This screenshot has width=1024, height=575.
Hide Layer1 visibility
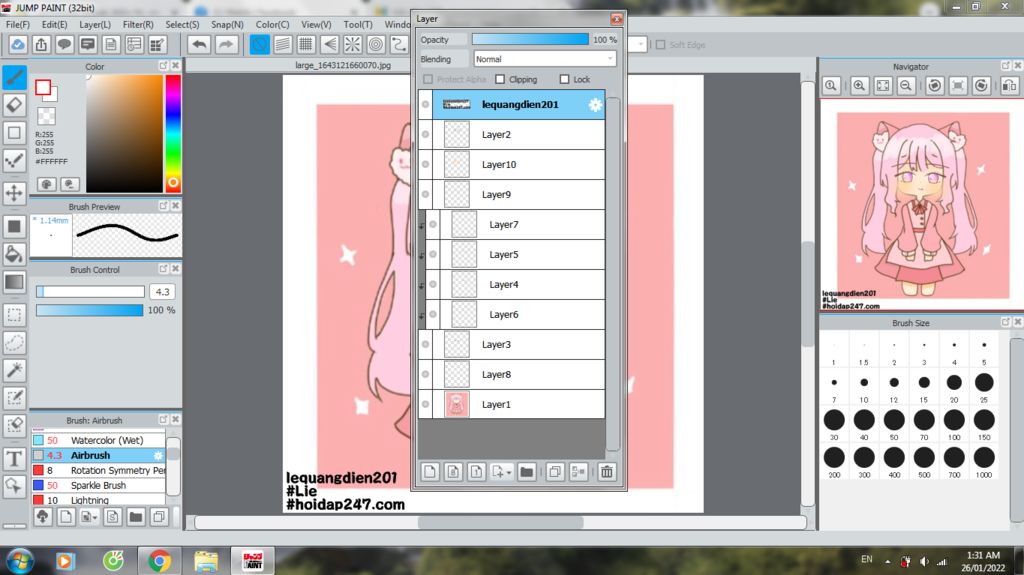[425, 404]
